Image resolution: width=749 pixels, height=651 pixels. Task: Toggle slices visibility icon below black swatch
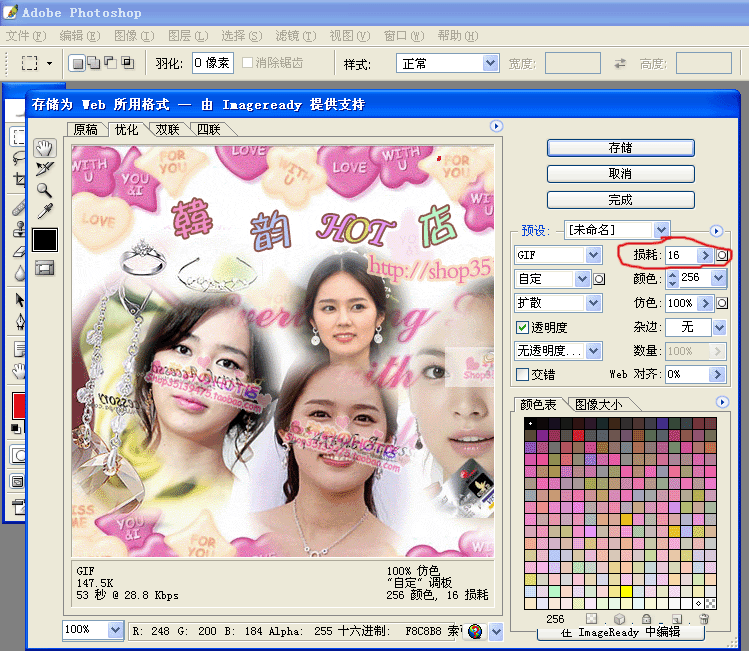pyautogui.click(x=44, y=268)
